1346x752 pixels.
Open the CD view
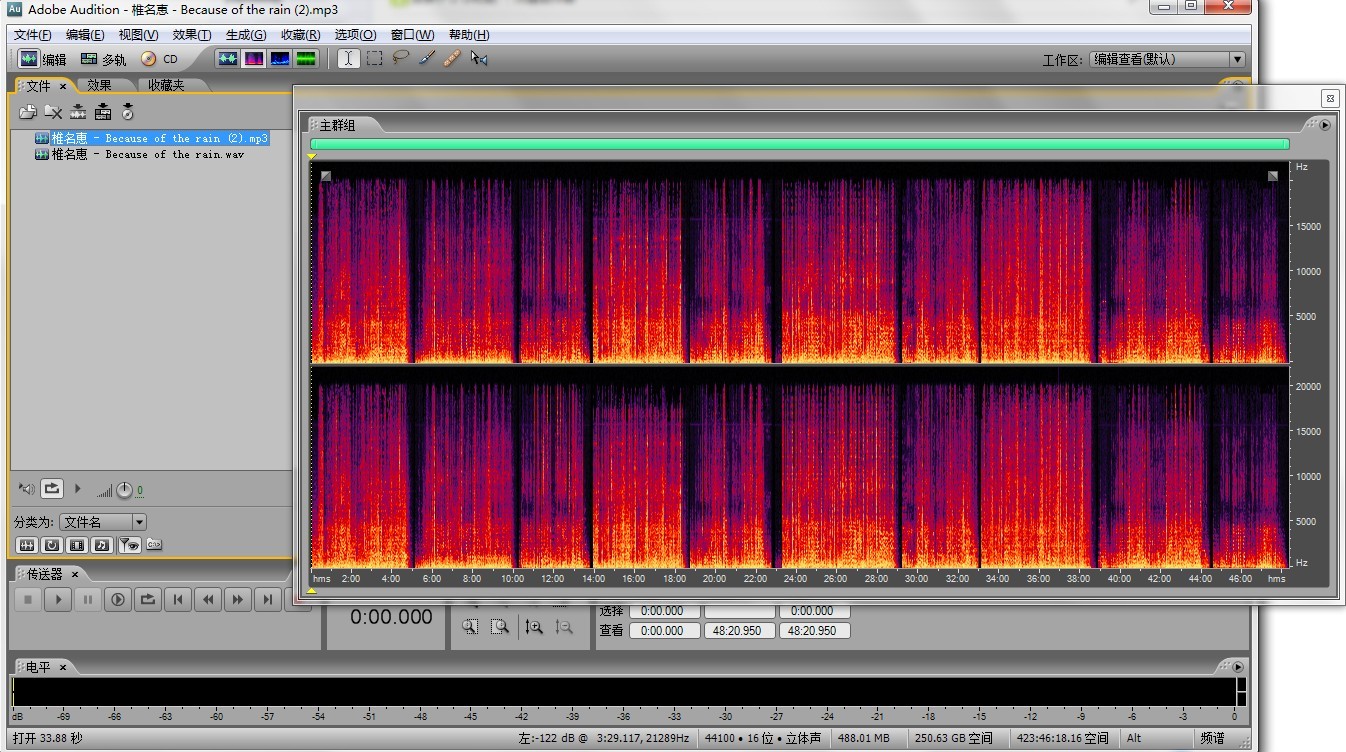[158, 59]
